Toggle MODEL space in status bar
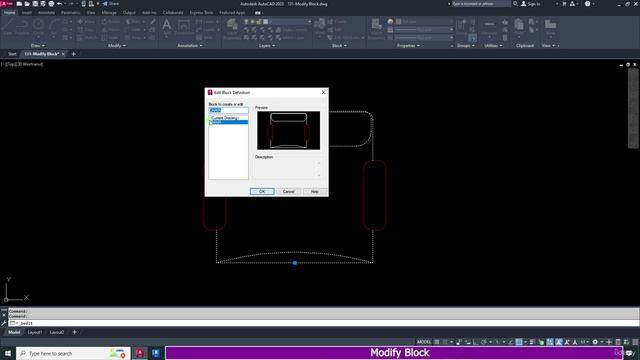Viewport: 640px width, 360px height. (424, 342)
